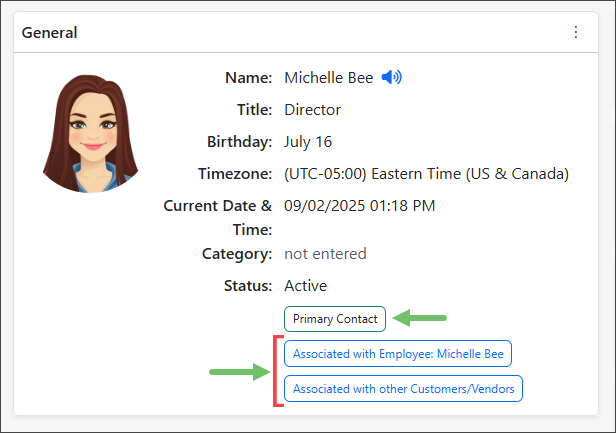The image size is (616, 433).
Task: Open Associated with other Customers/Vendors link
Action: pyautogui.click(x=403, y=388)
